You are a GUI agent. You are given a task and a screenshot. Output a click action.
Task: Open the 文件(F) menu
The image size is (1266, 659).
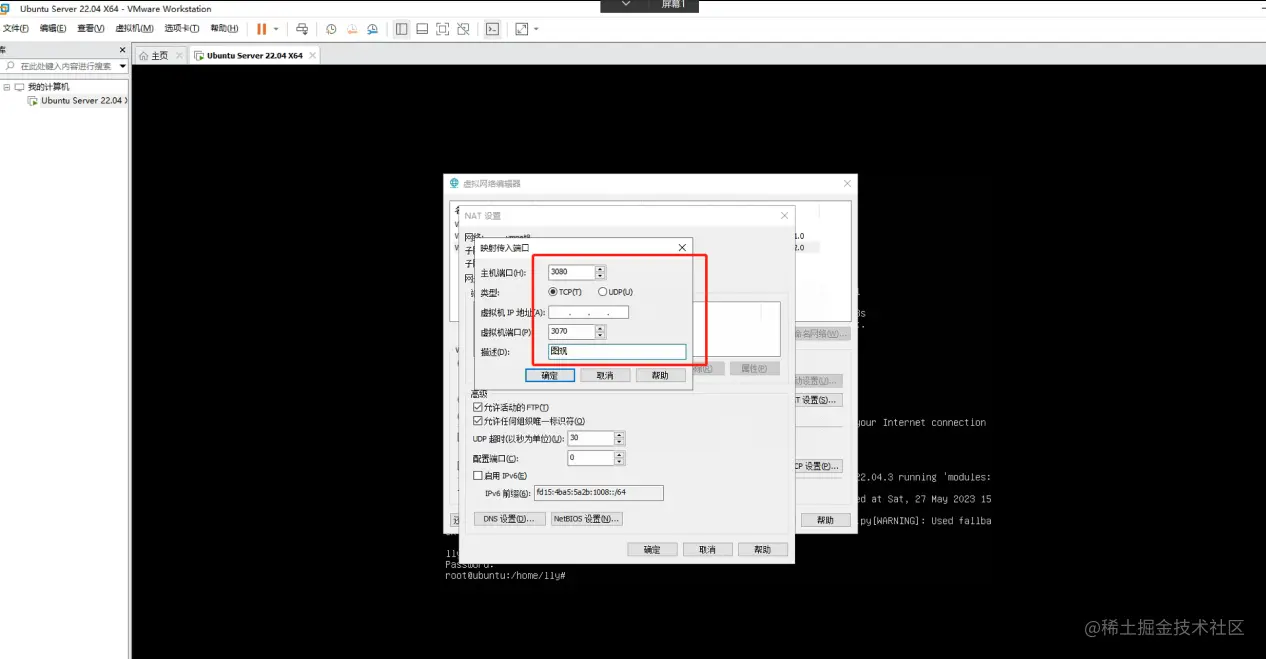coord(16,28)
